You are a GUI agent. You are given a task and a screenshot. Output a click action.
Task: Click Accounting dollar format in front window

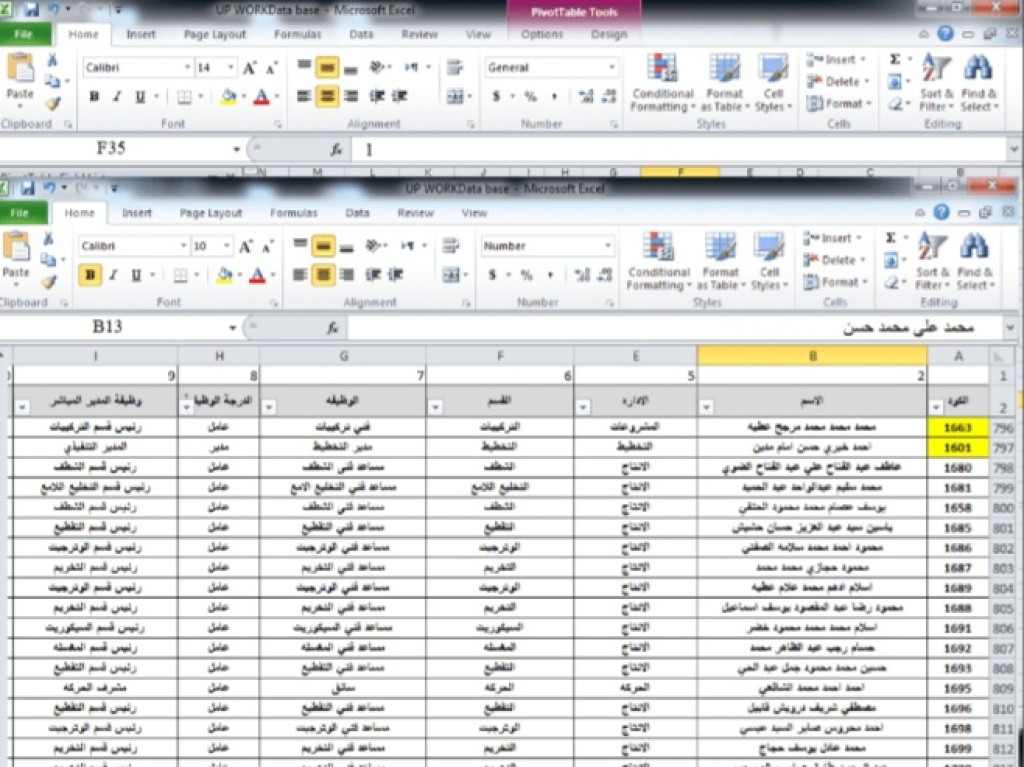[492, 275]
